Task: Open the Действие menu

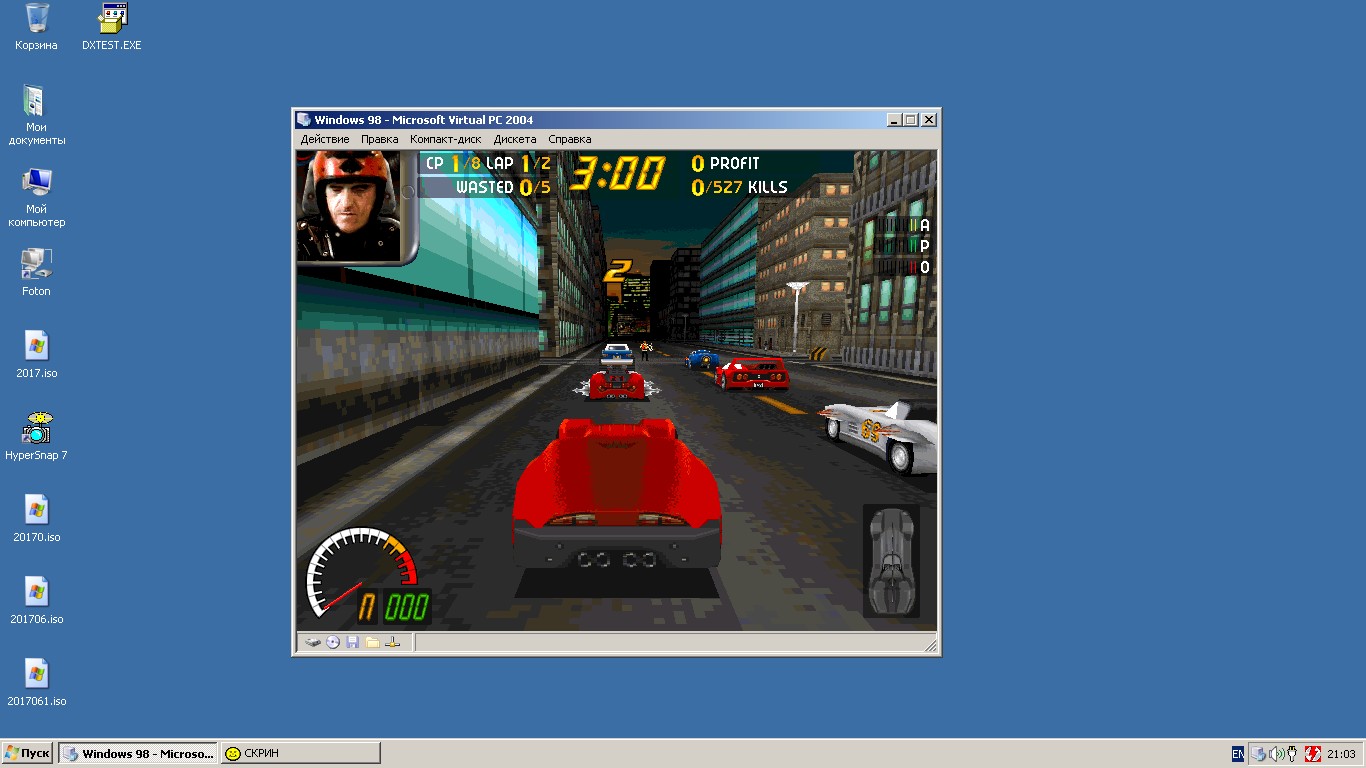Action: (325, 139)
